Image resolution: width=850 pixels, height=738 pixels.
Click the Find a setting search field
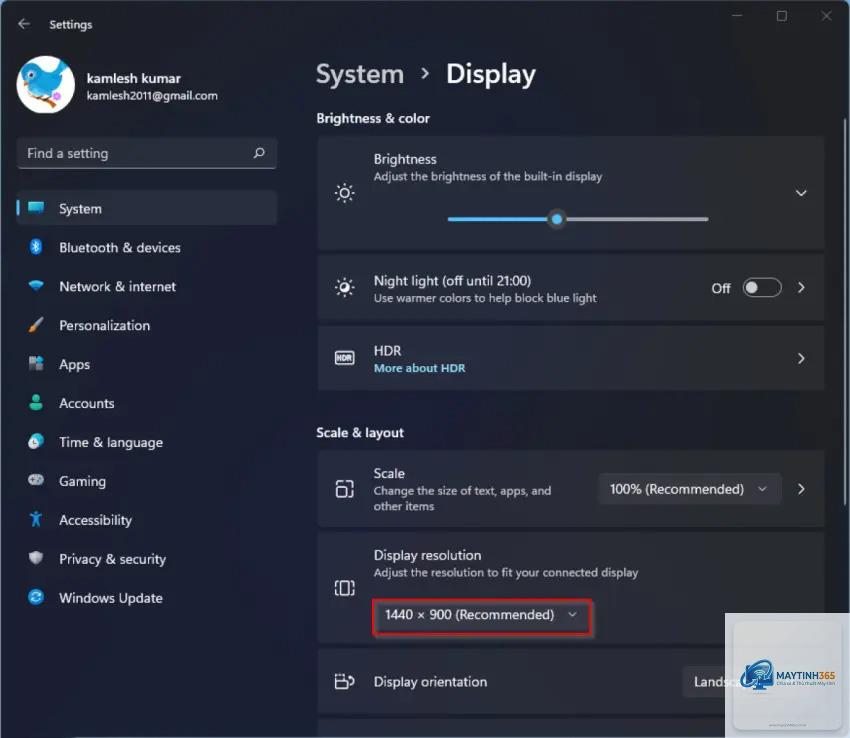tap(146, 153)
